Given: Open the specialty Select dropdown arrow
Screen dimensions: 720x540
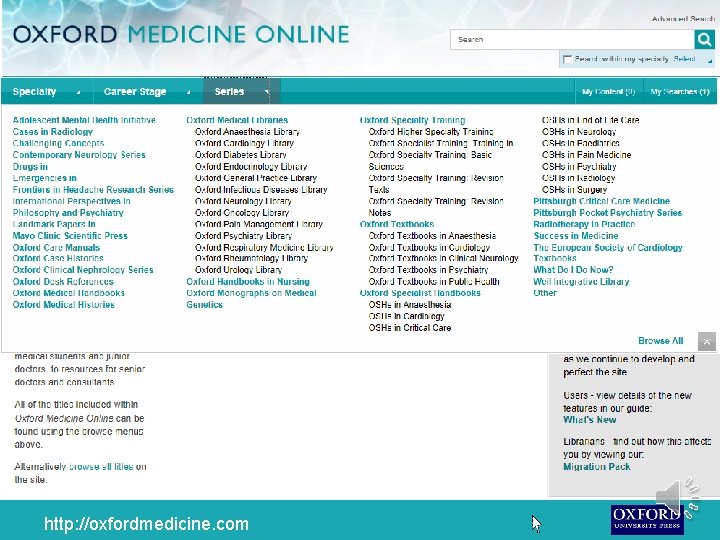Looking at the screenshot, I should tap(710, 61).
